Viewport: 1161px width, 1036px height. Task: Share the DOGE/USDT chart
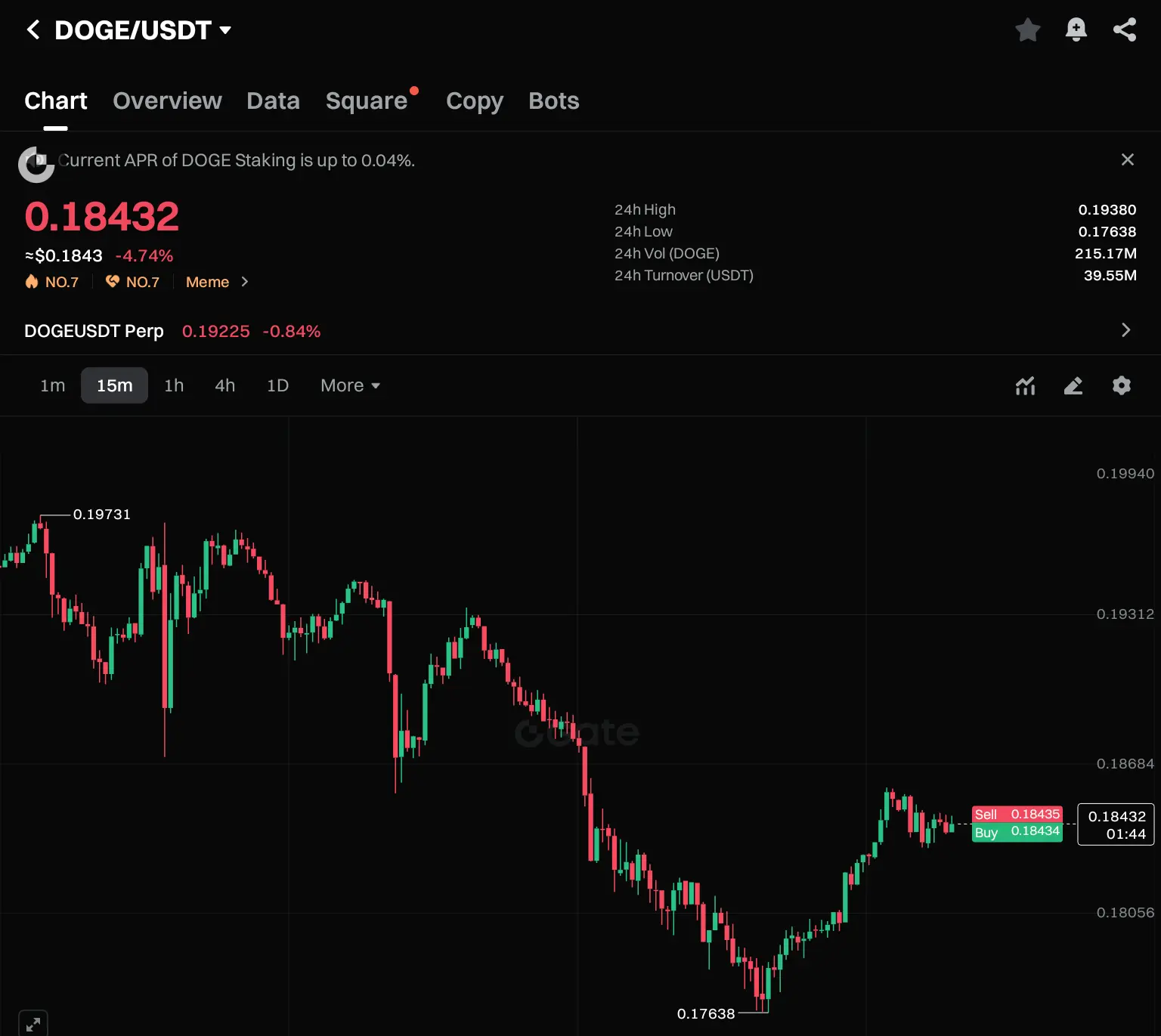pyautogui.click(x=1125, y=30)
